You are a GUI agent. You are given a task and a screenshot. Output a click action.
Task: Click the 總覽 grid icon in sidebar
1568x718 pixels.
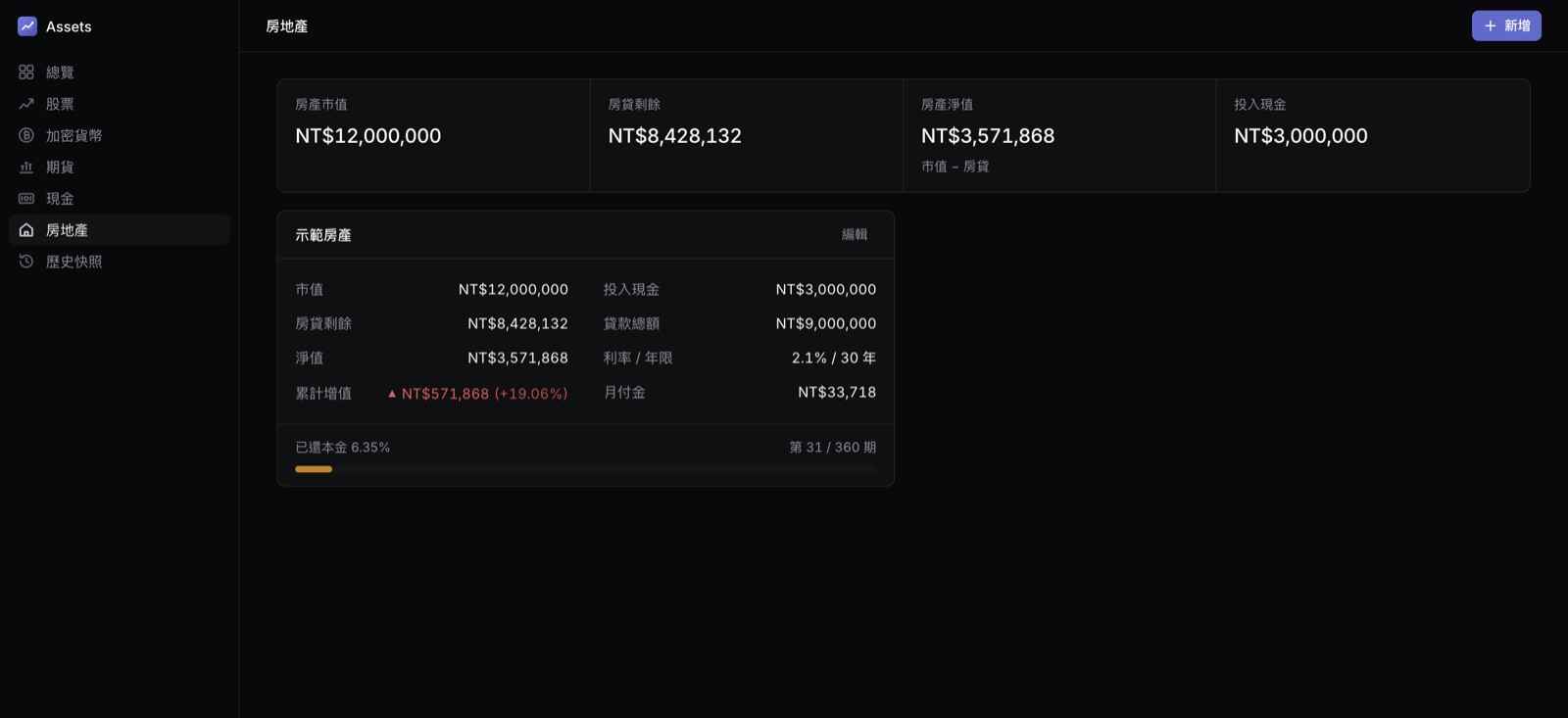point(26,72)
